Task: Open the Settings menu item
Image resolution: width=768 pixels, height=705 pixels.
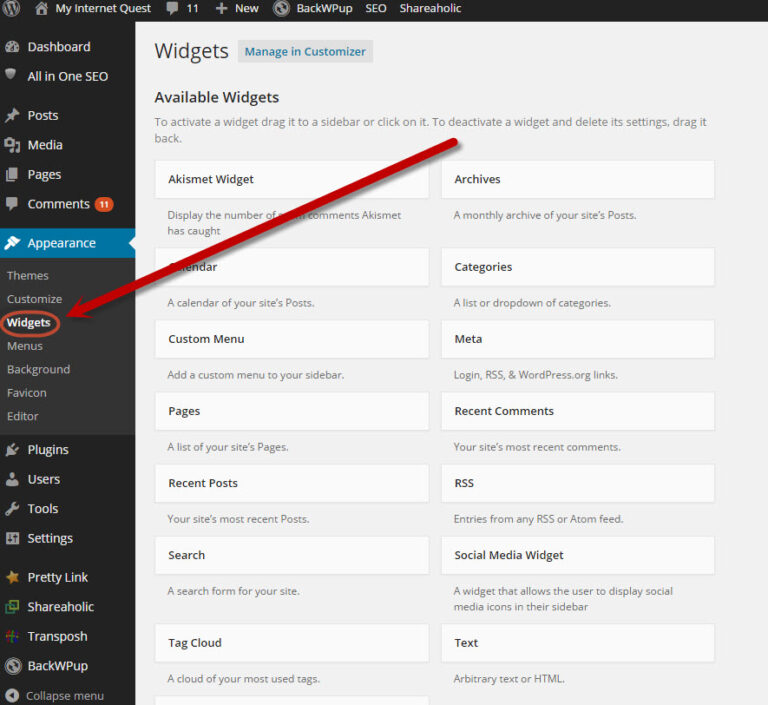Action: coord(50,538)
